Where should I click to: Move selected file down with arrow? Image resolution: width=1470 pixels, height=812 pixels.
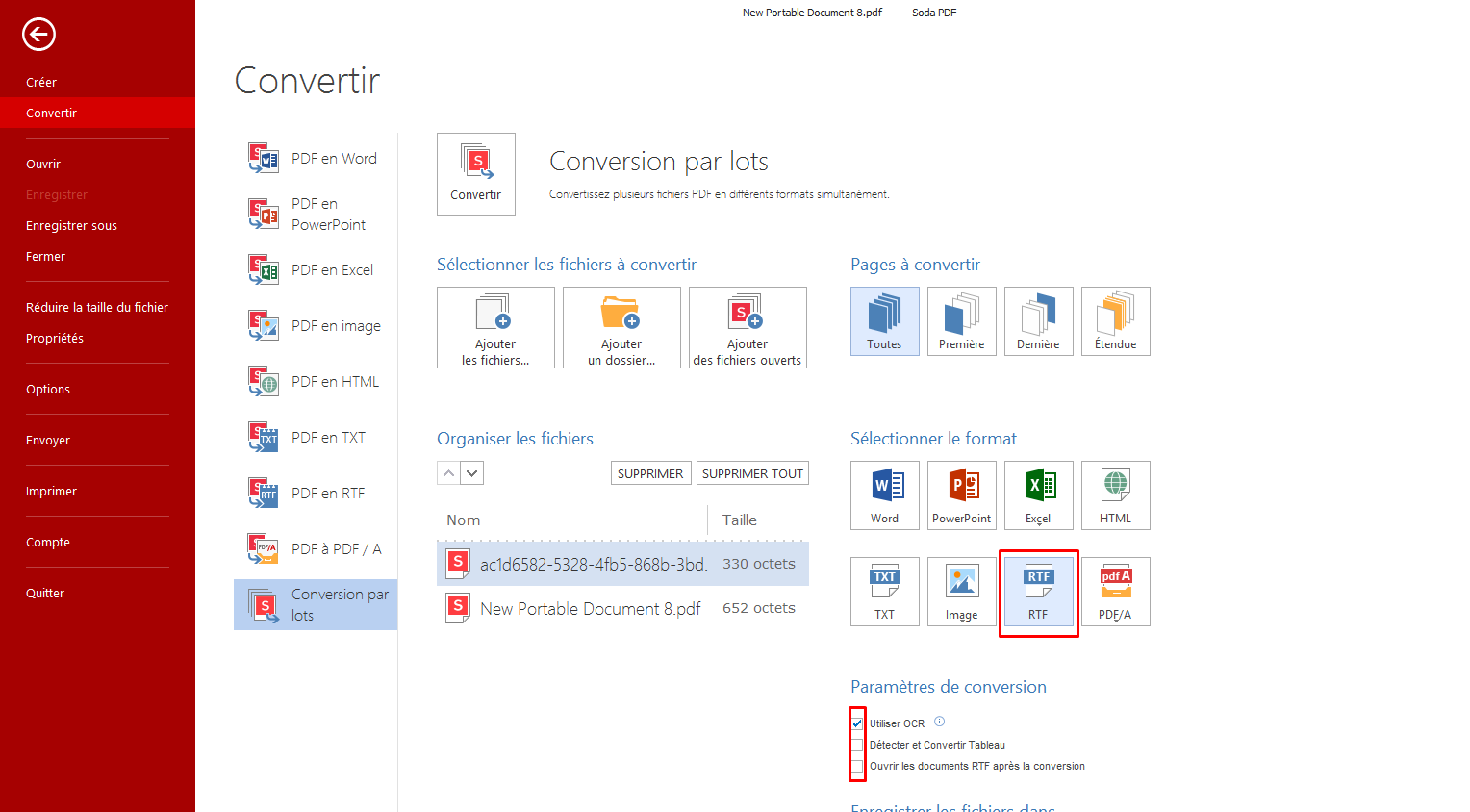(471, 473)
